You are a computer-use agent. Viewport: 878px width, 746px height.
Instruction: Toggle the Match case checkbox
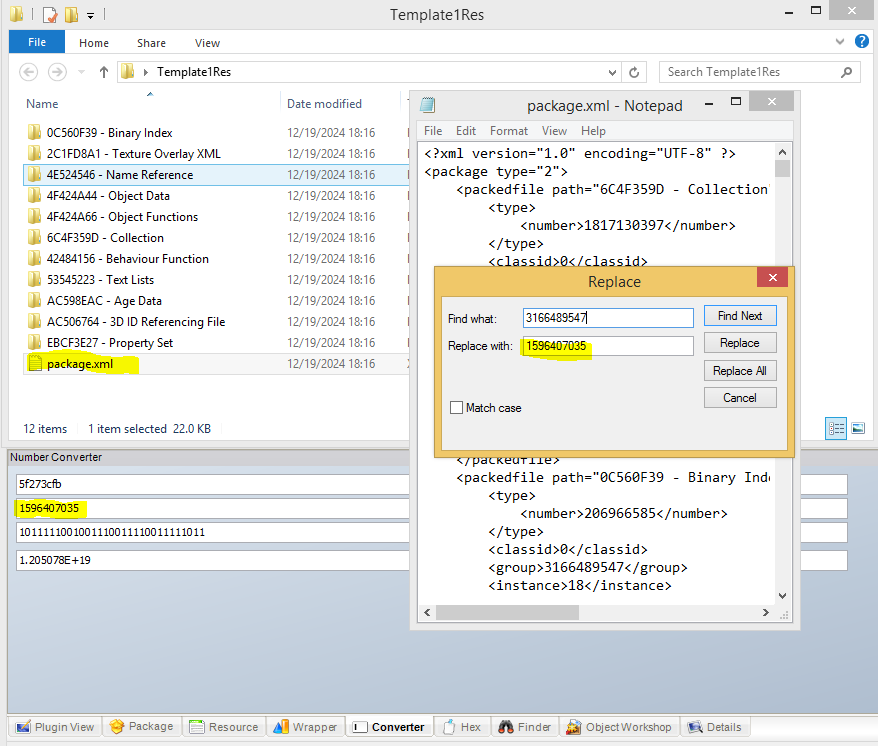(456, 408)
